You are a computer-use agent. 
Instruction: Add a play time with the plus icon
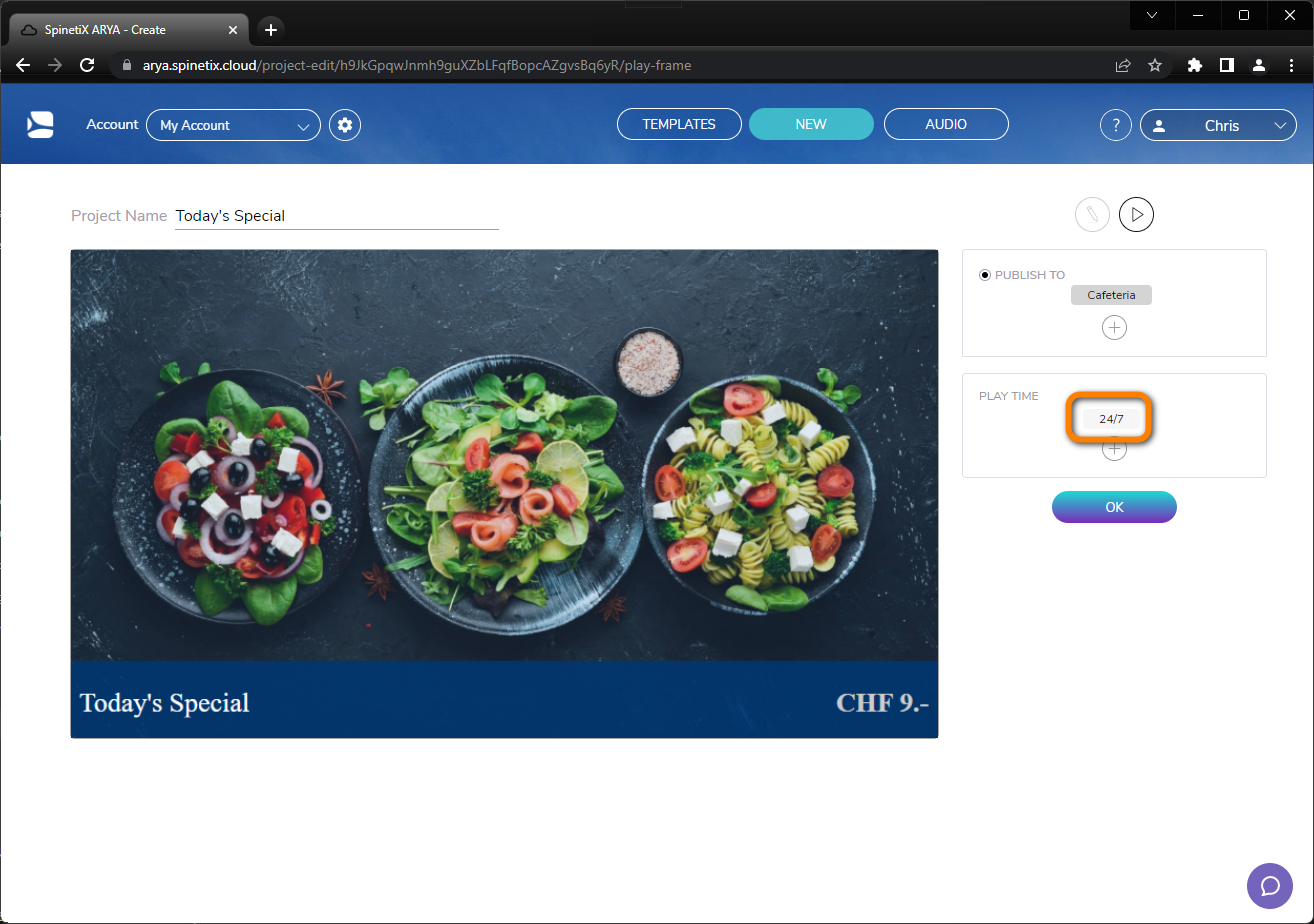pos(1114,448)
